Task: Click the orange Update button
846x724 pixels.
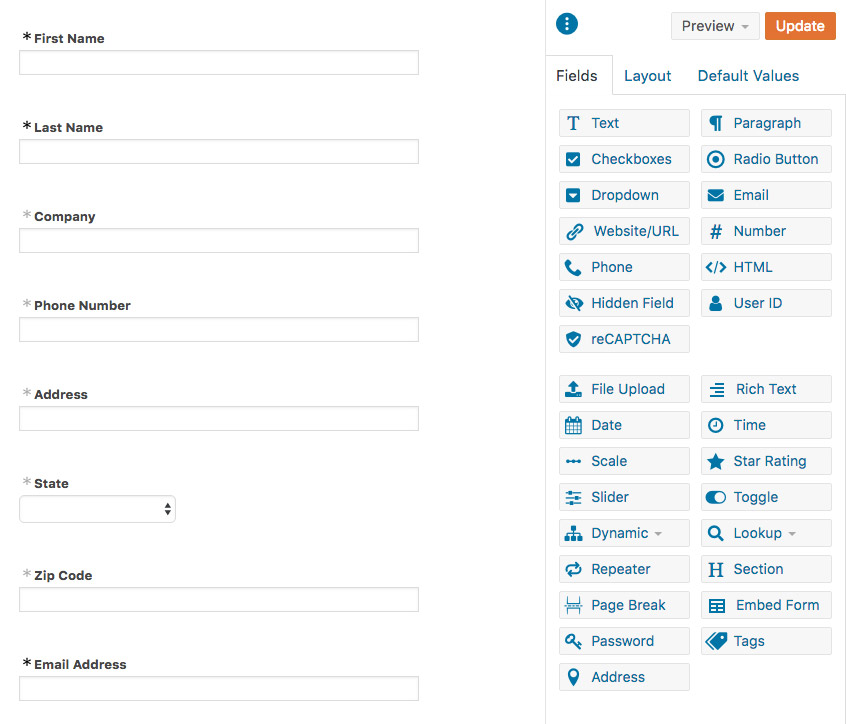Action: (x=800, y=26)
